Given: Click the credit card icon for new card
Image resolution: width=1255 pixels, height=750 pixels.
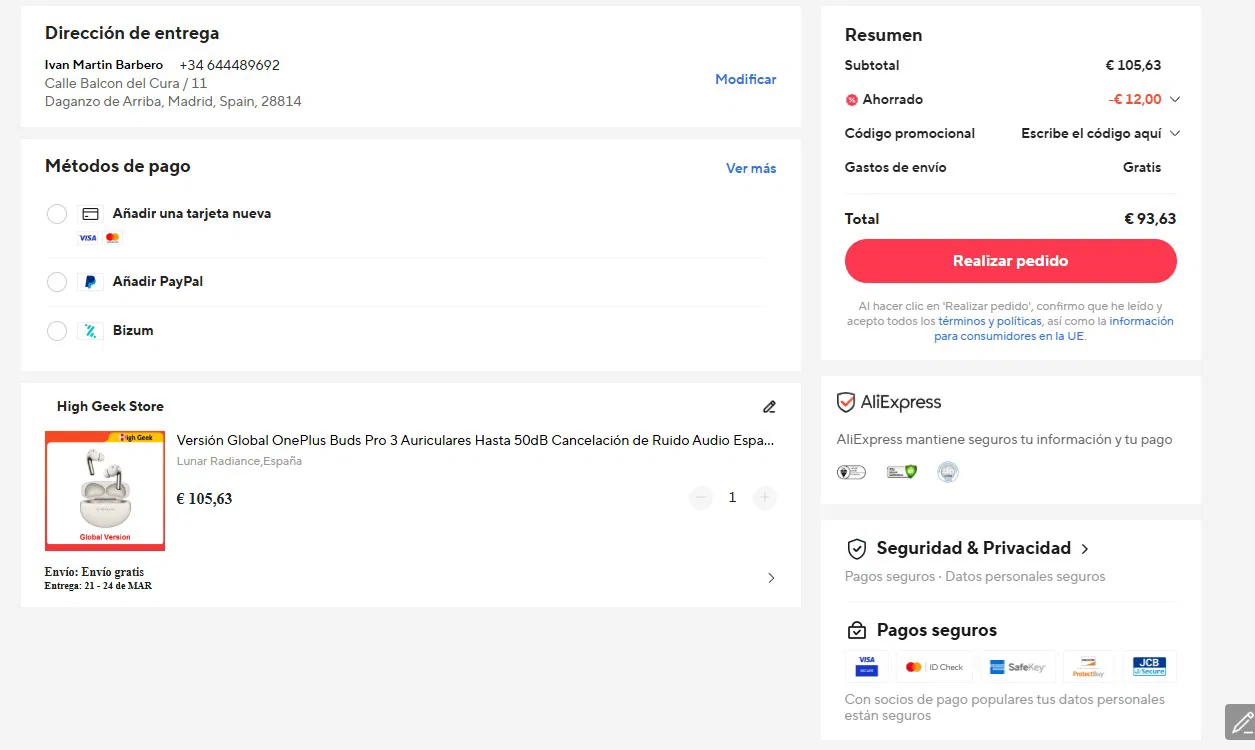Looking at the screenshot, I should click(90, 214).
